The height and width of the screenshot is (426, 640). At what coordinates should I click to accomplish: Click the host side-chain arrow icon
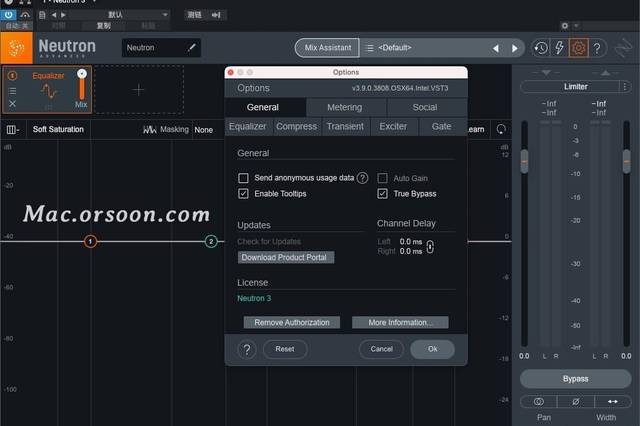tap(216, 15)
